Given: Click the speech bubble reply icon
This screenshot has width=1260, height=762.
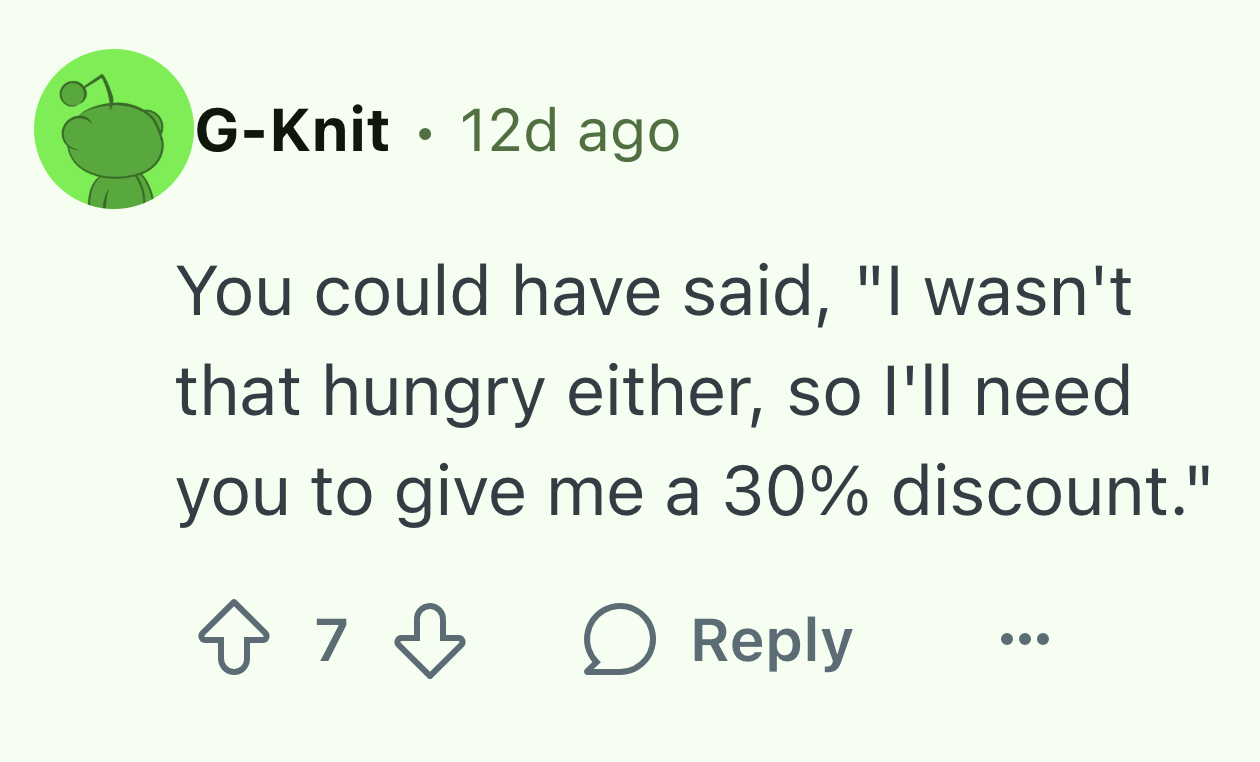Looking at the screenshot, I should click(x=620, y=641).
